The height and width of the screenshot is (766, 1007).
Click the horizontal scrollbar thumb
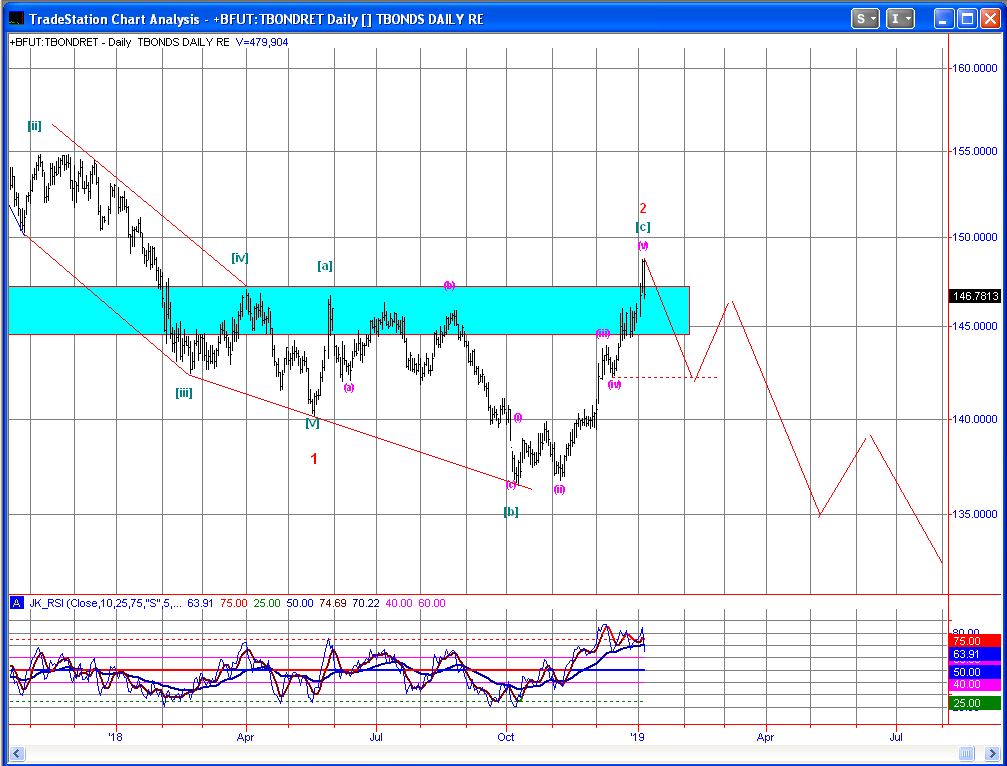[x=966, y=753]
